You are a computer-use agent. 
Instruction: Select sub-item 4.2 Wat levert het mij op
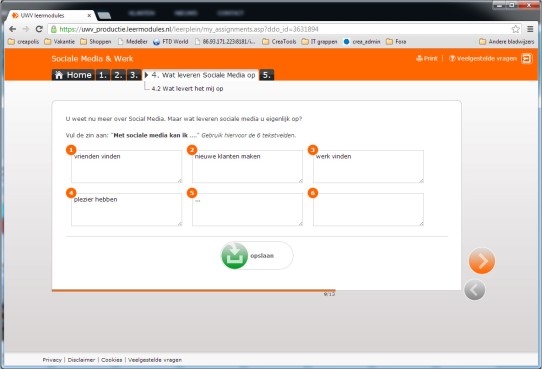click(x=187, y=88)
